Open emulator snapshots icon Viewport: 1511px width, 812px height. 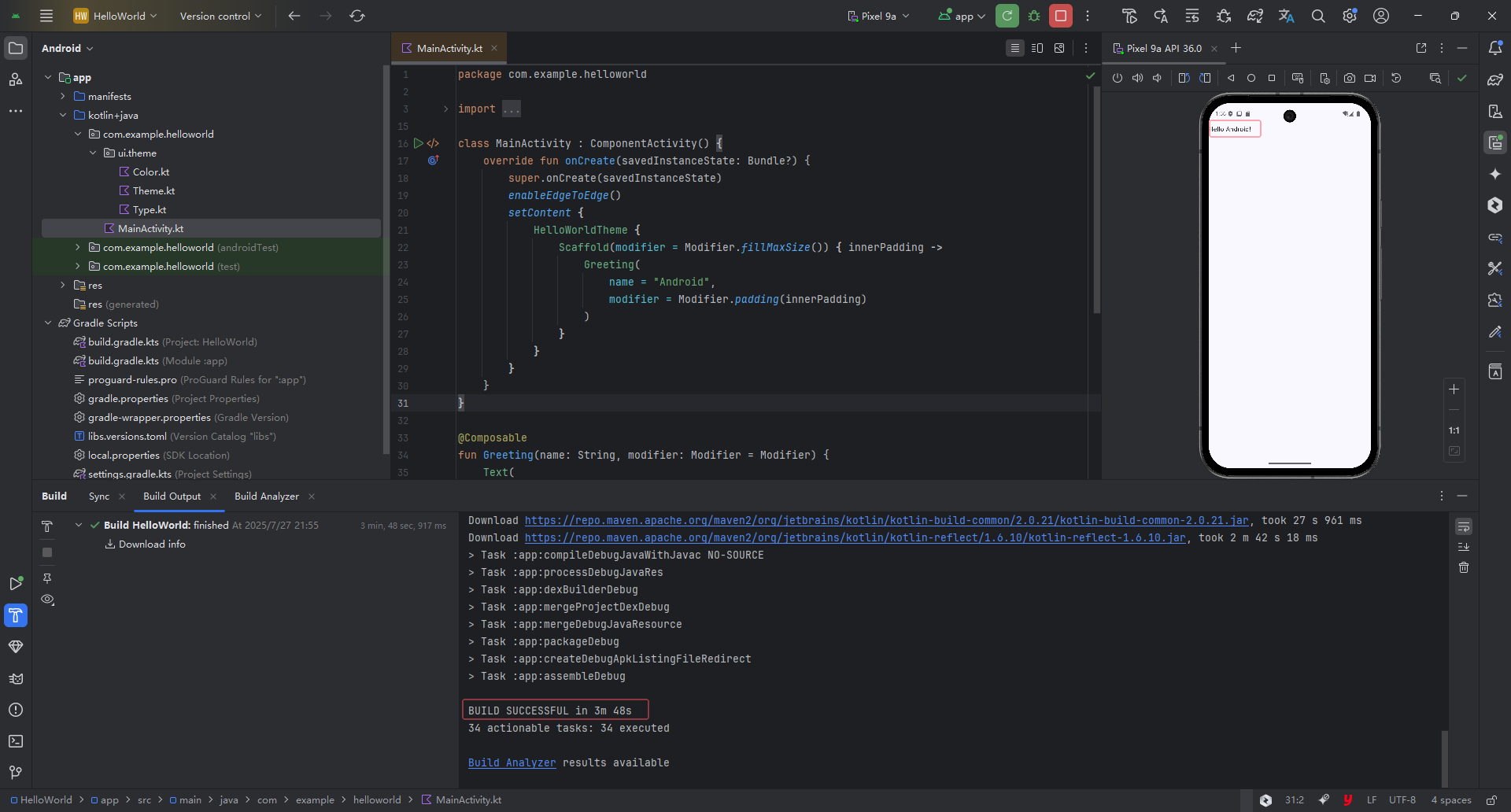[x=1396, y=78]
